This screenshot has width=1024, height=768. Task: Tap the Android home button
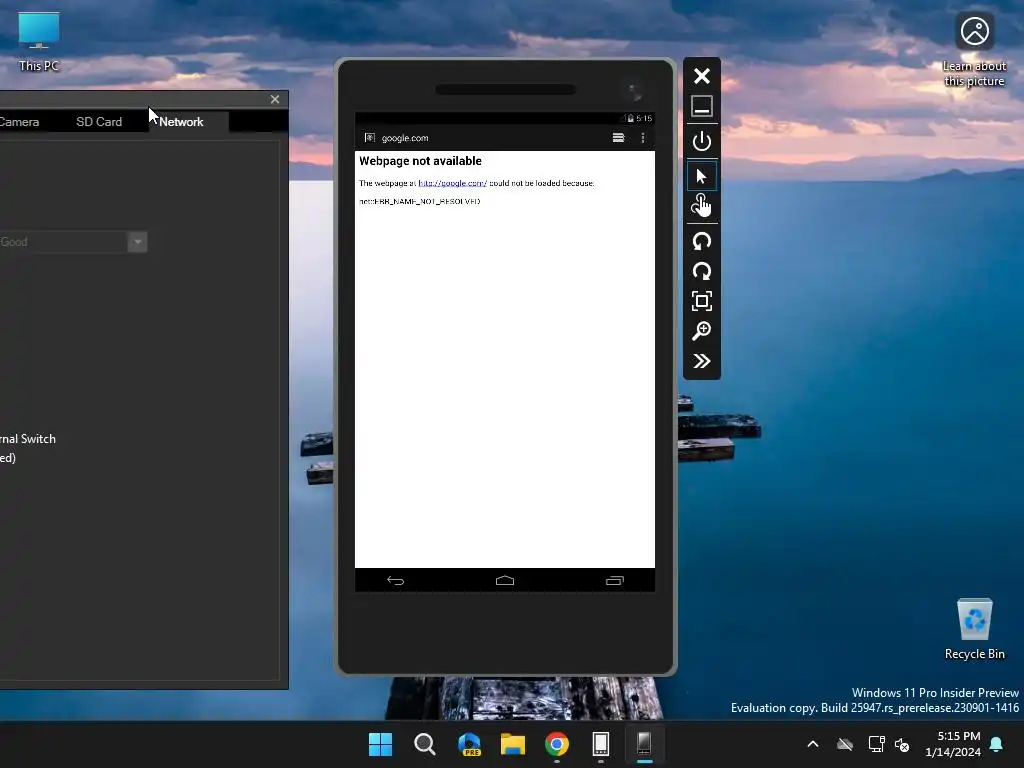click(505, 580)
